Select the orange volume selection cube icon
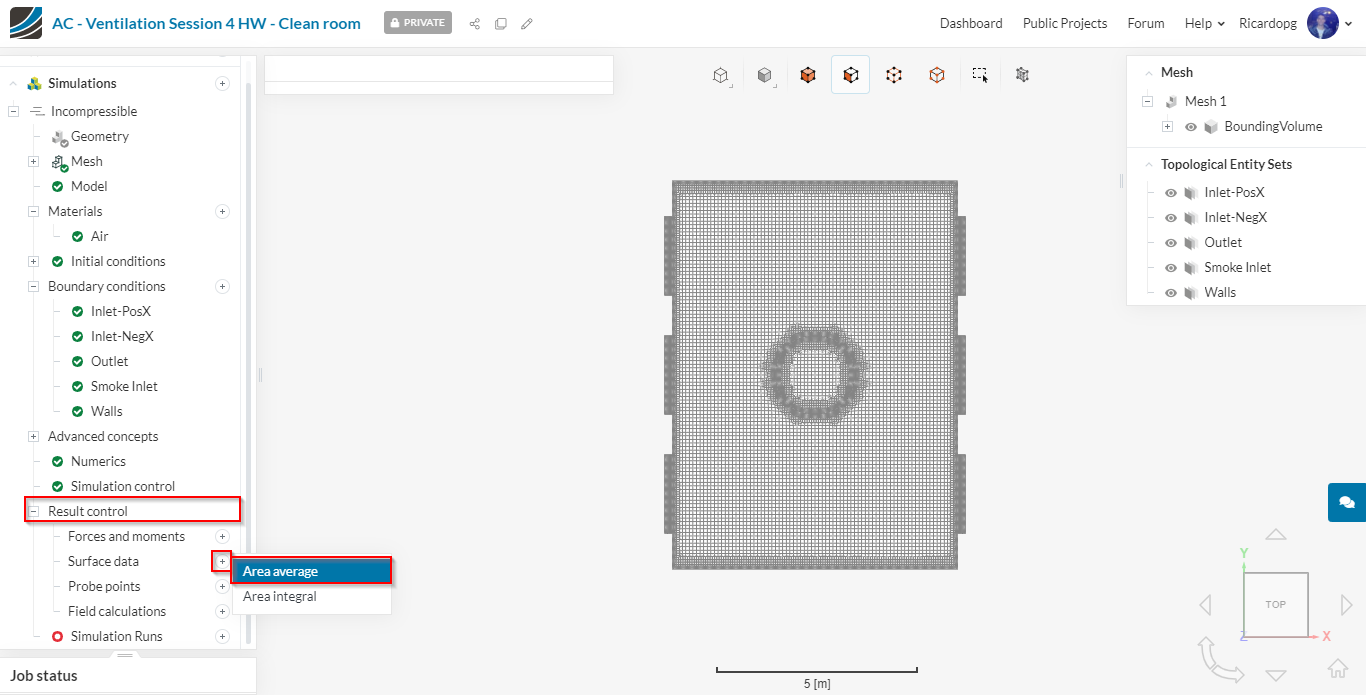This screenshot has height=695, width=1366. pyautogui.click(x=808, y=75)
